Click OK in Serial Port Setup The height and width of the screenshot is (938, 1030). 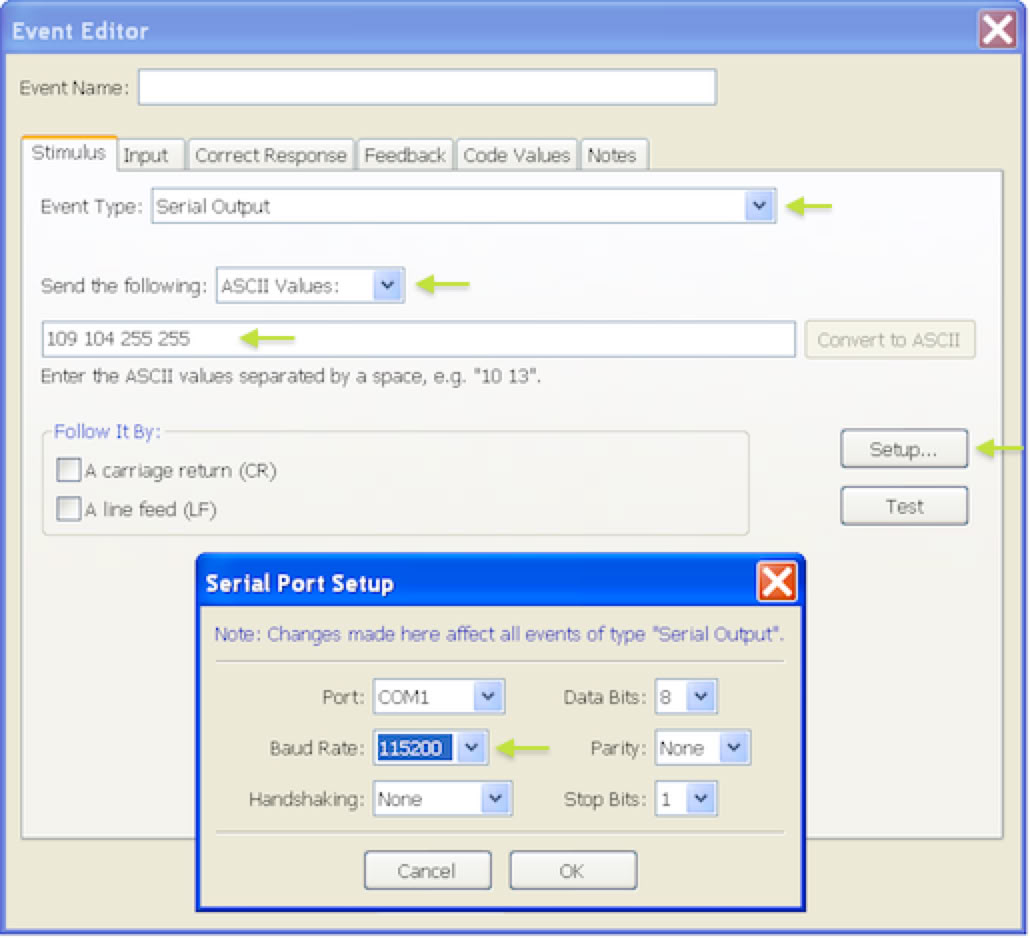click(x=572, y=871)
